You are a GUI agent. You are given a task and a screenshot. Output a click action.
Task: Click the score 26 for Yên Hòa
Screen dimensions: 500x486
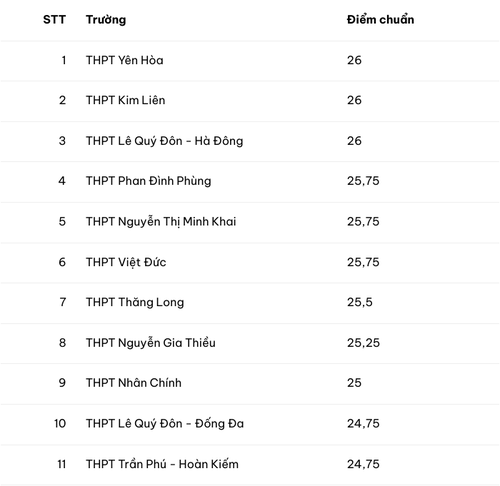(x=354, y=60)
